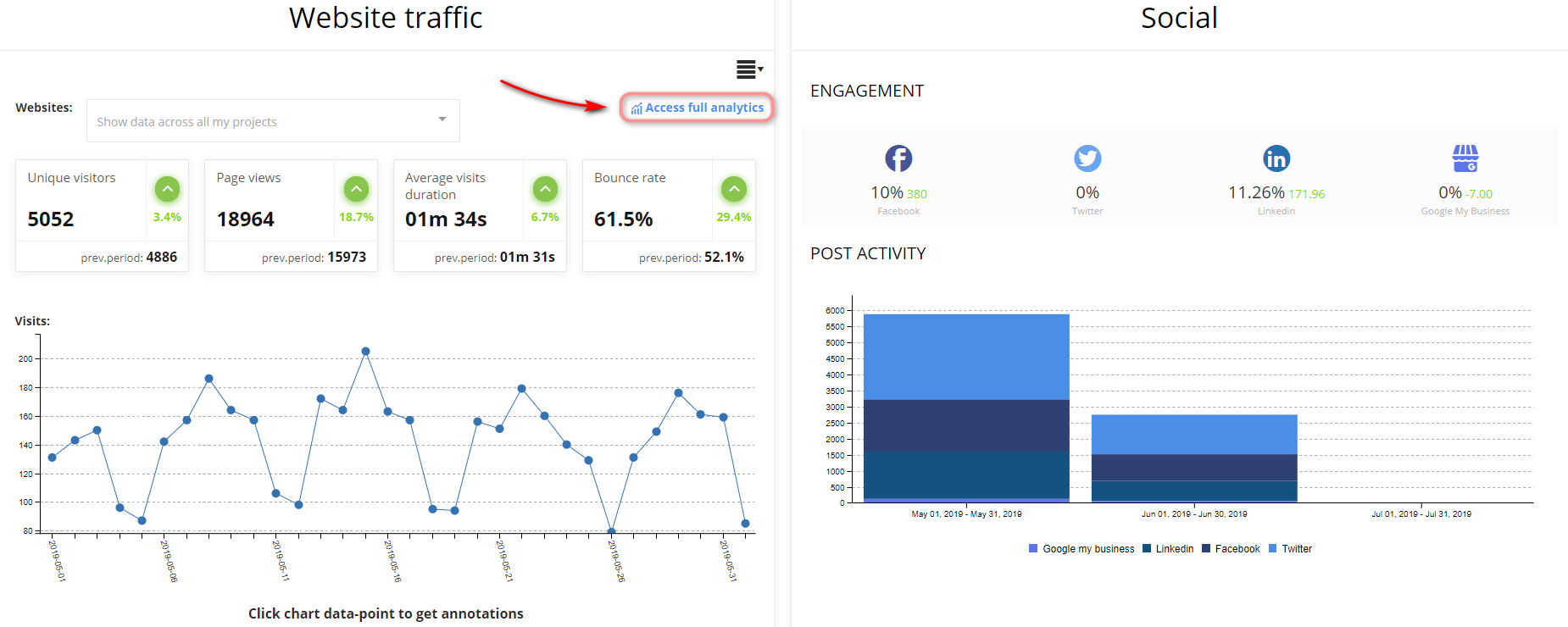1568x627 pixels.
Task: Click the Linkedin 171.96 change figure
Action: [1307, 194]
